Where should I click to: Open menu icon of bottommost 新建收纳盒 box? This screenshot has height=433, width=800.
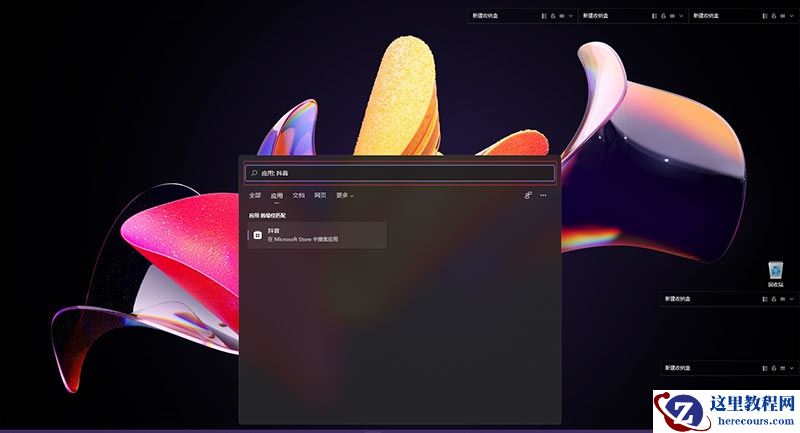click(783, 368)
